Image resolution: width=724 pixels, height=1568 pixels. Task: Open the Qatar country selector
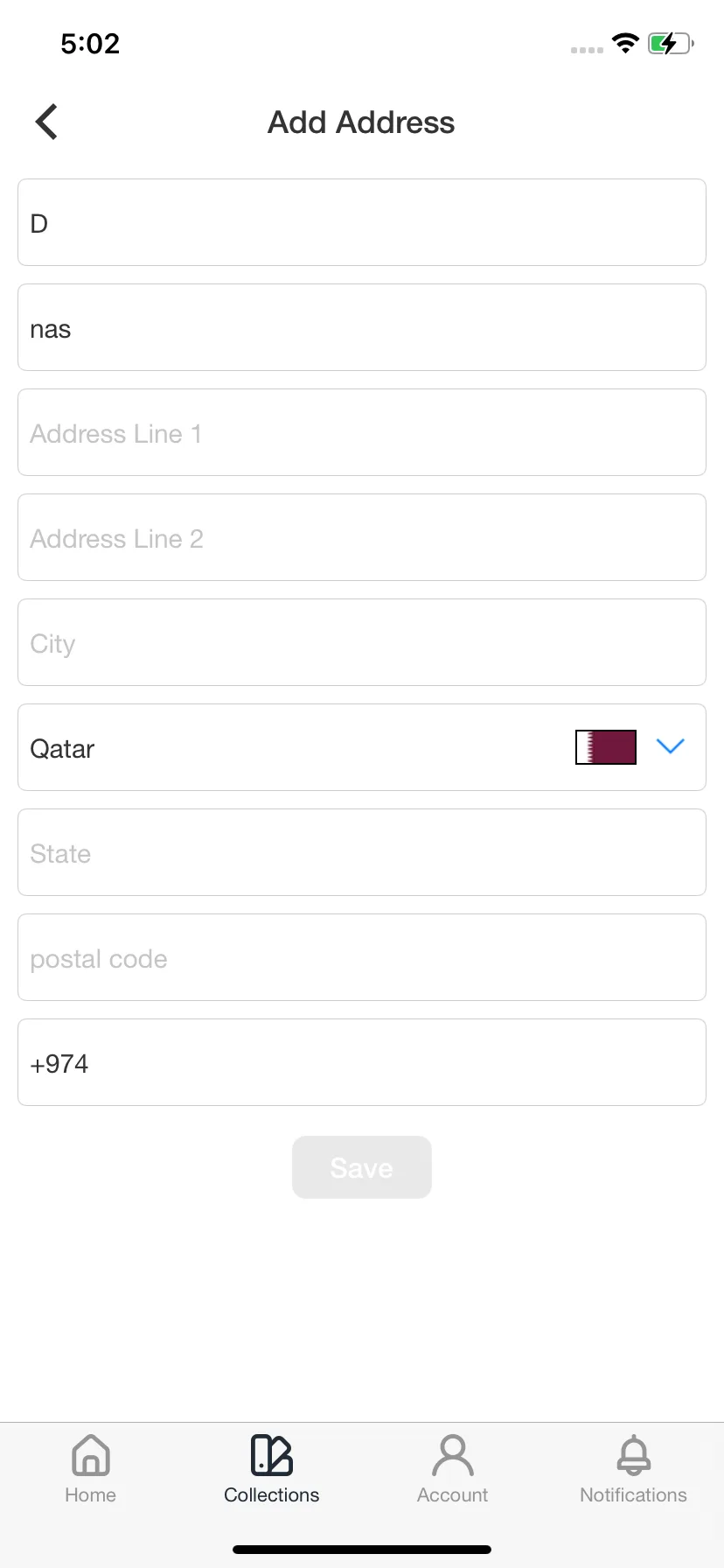click(x=362, y=747)
